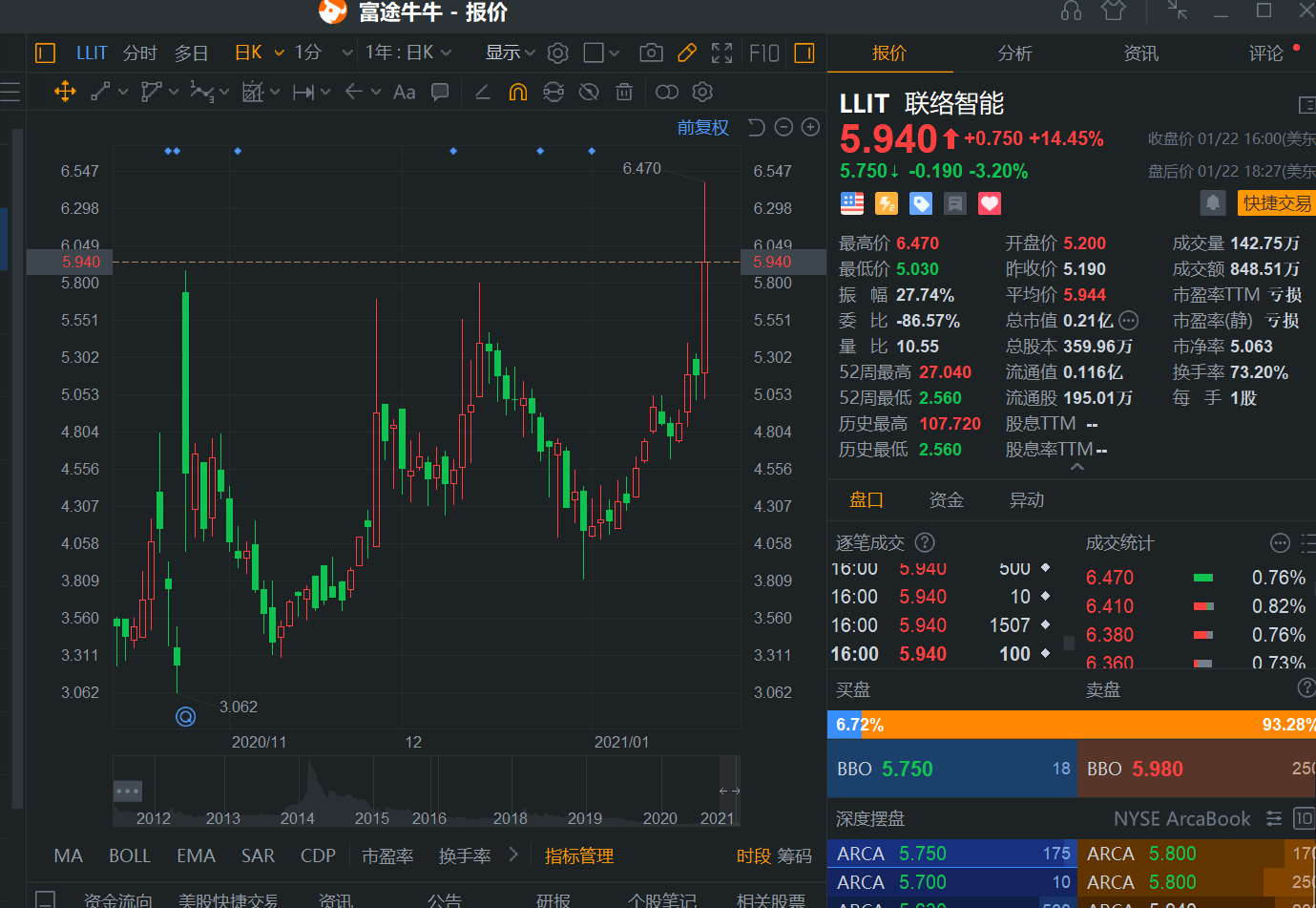Zoom in chart with plus circle
This screenshot has height=908, width=1316.
(811, 127)
